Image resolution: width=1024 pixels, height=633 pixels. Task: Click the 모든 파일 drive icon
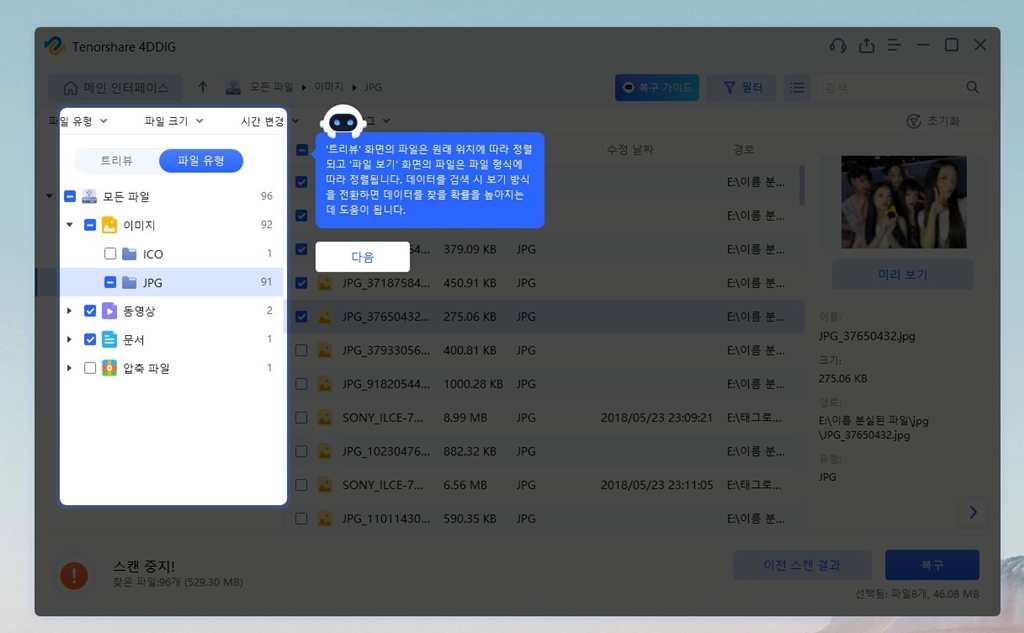coord(89,196)
